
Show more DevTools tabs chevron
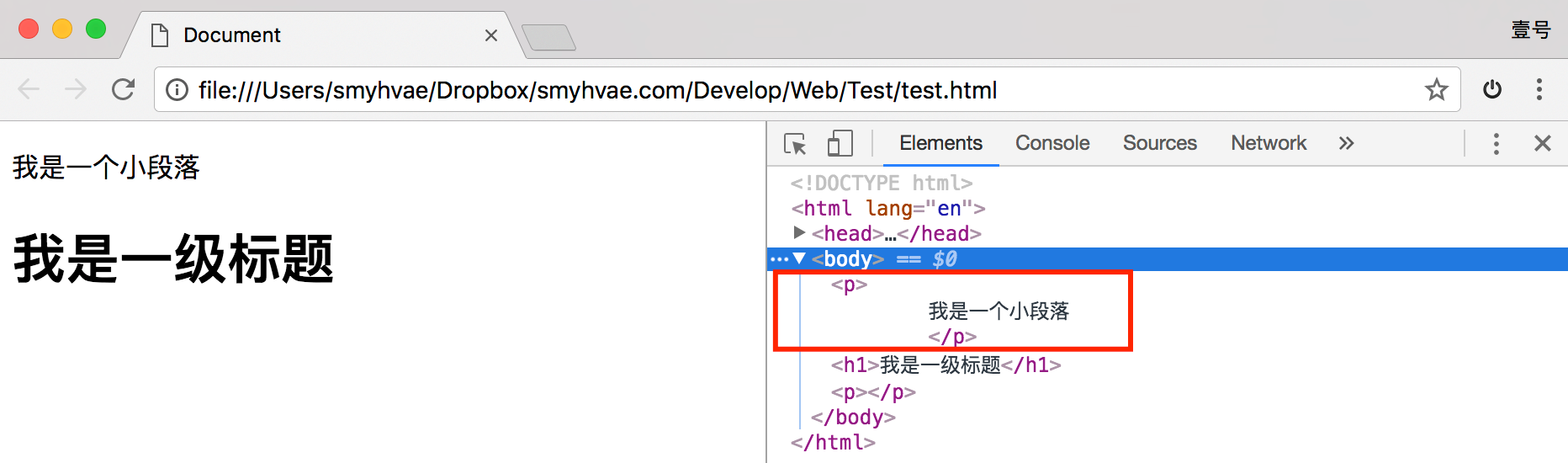[1346, 143]
